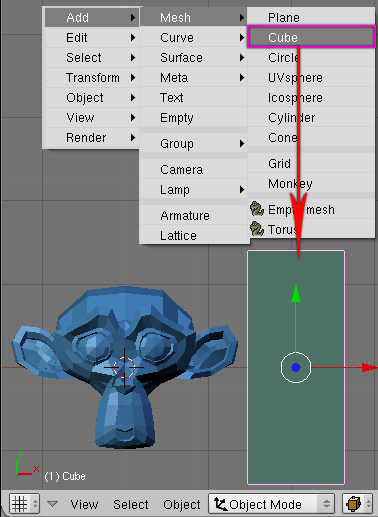Open the Object menu in the 3D header

point(182,504)
